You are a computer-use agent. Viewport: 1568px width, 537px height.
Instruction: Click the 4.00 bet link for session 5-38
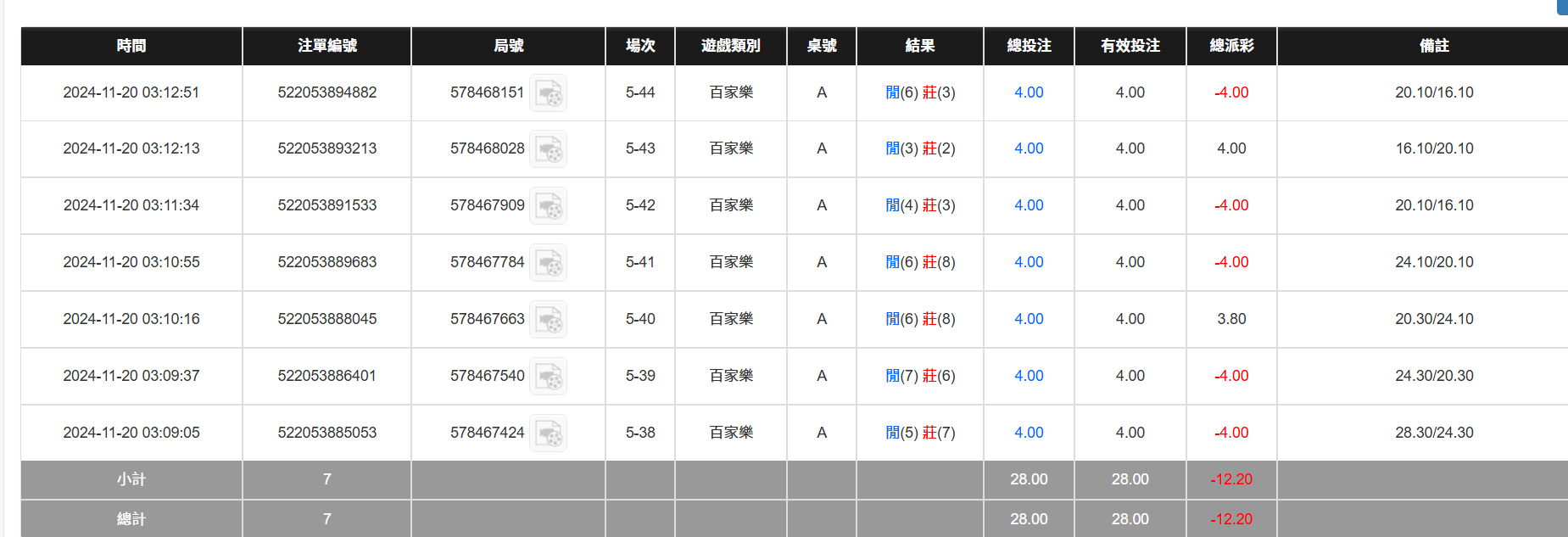coord(1029,433)
